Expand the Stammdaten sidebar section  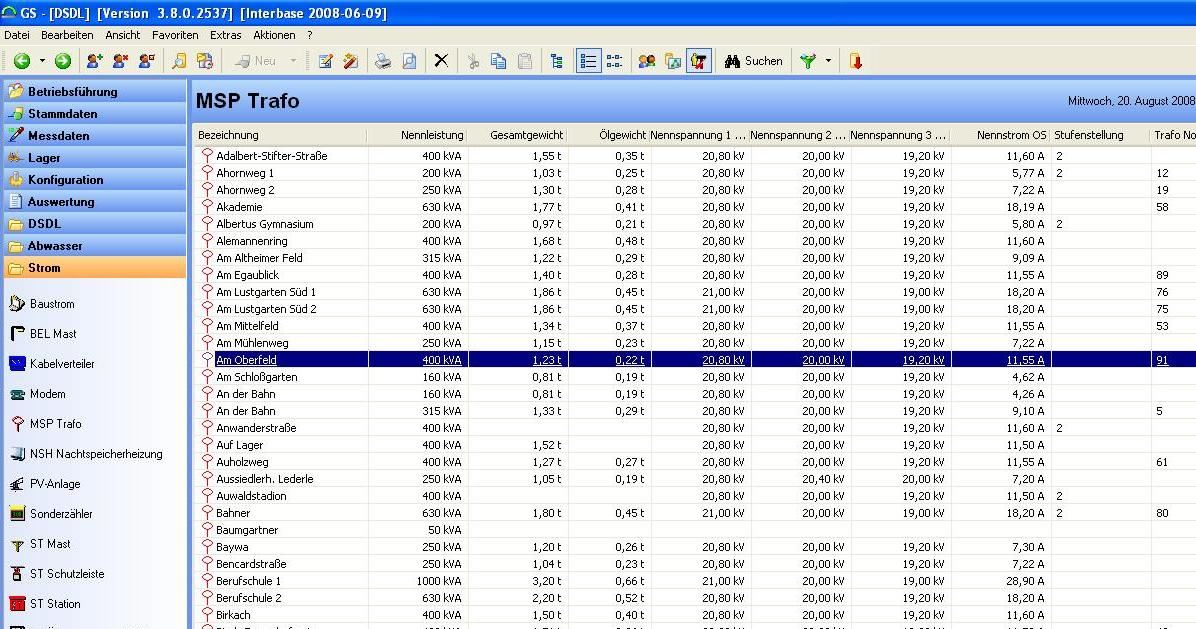[x=62, y=114]
